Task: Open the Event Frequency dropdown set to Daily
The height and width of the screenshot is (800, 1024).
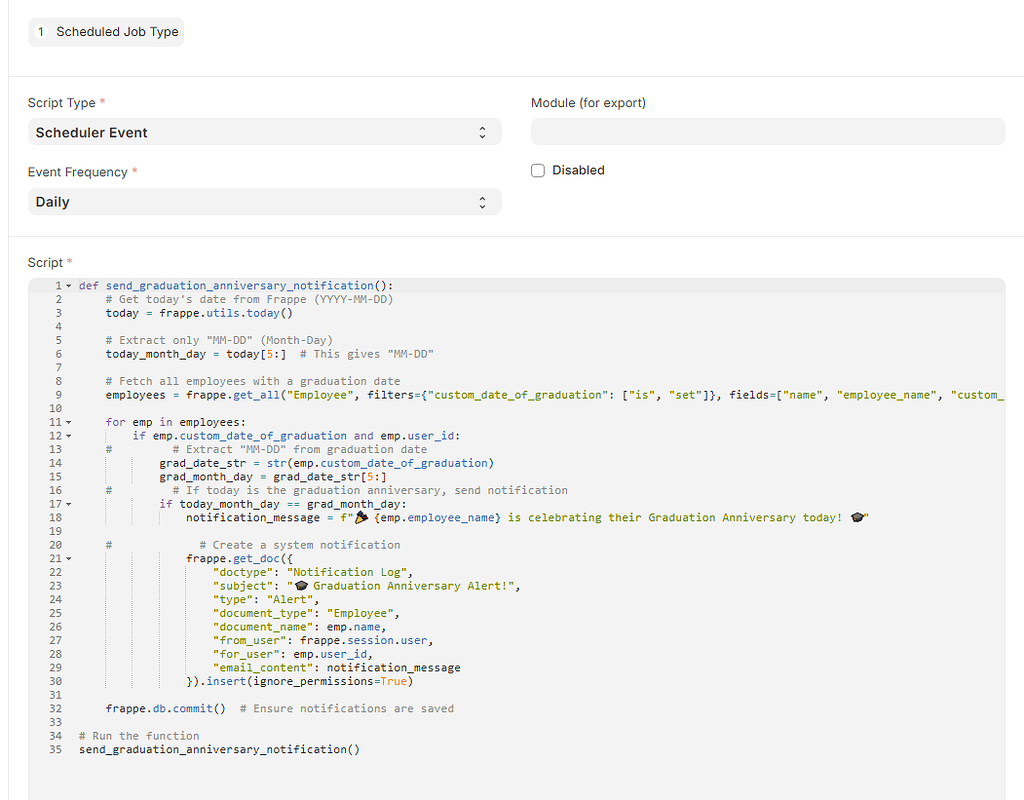Action: point(264,202)
